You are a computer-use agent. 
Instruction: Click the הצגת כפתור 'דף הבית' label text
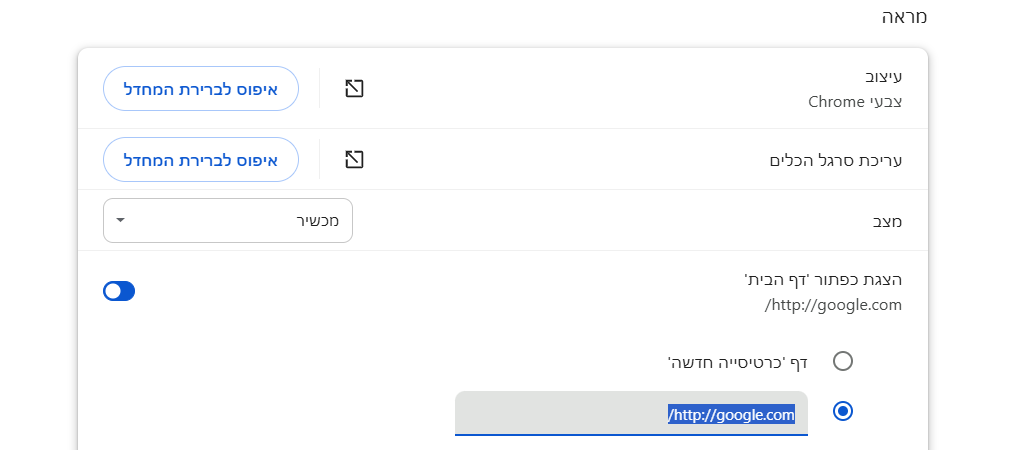tap(823, 280)
